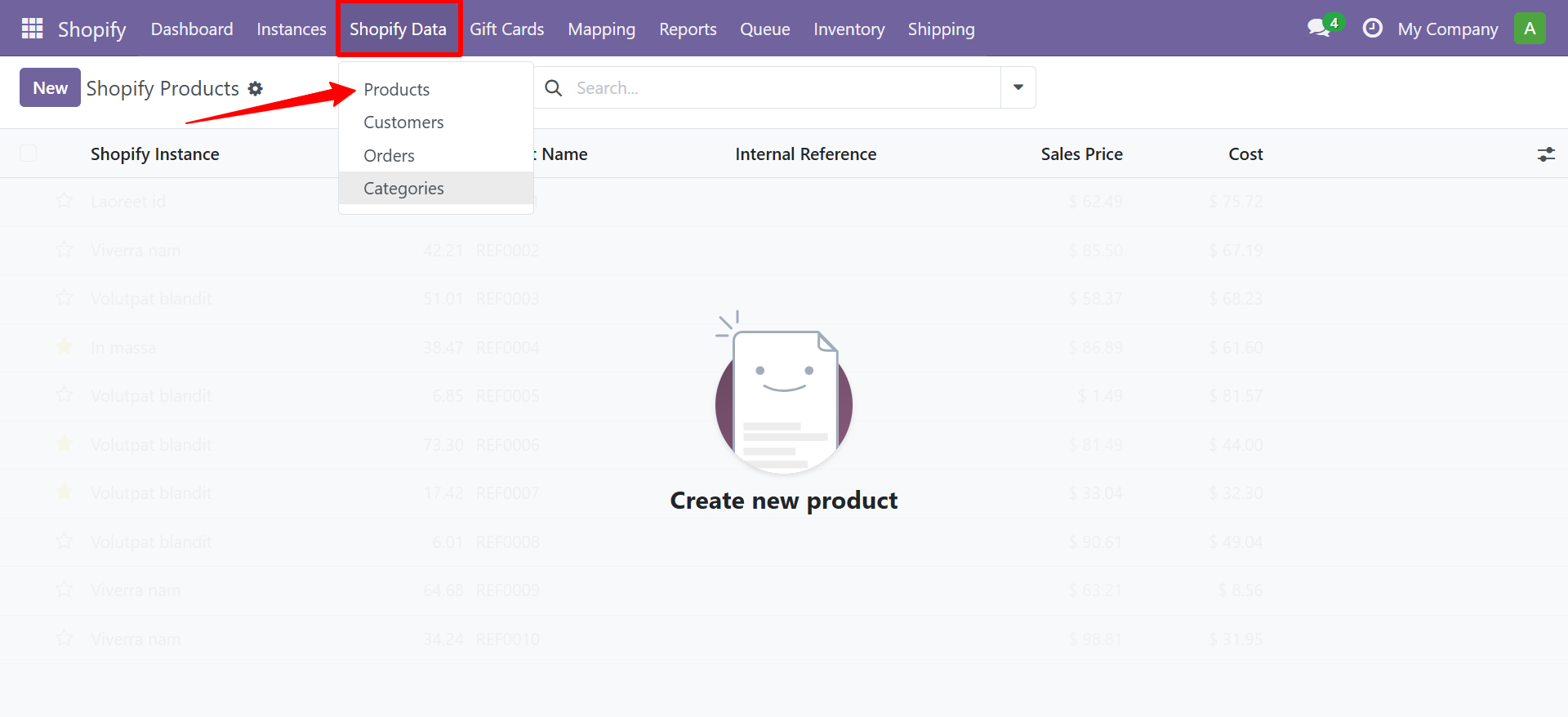Tick the select-all checkbox in header
Viewport: 1568px width, 717px height.
[x=29, y=154]
